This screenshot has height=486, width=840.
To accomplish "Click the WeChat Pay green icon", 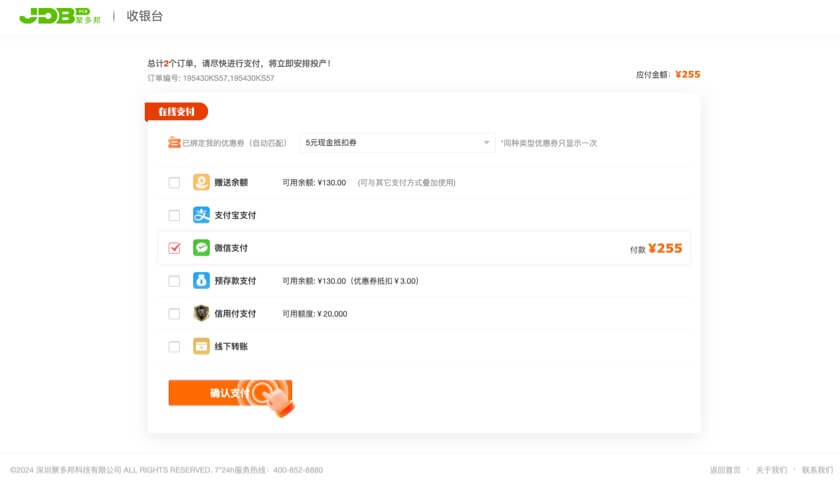I will [x=201, y=248].
